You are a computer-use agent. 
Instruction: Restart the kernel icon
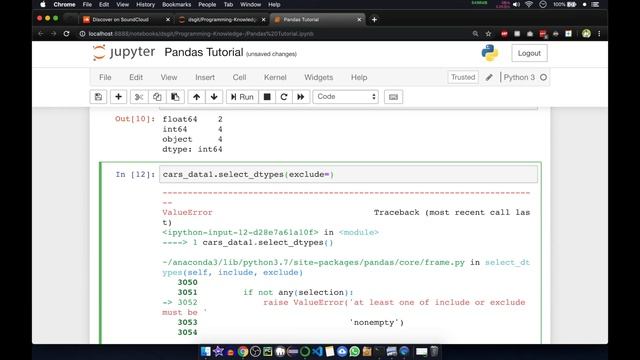[x=284, y=97]
